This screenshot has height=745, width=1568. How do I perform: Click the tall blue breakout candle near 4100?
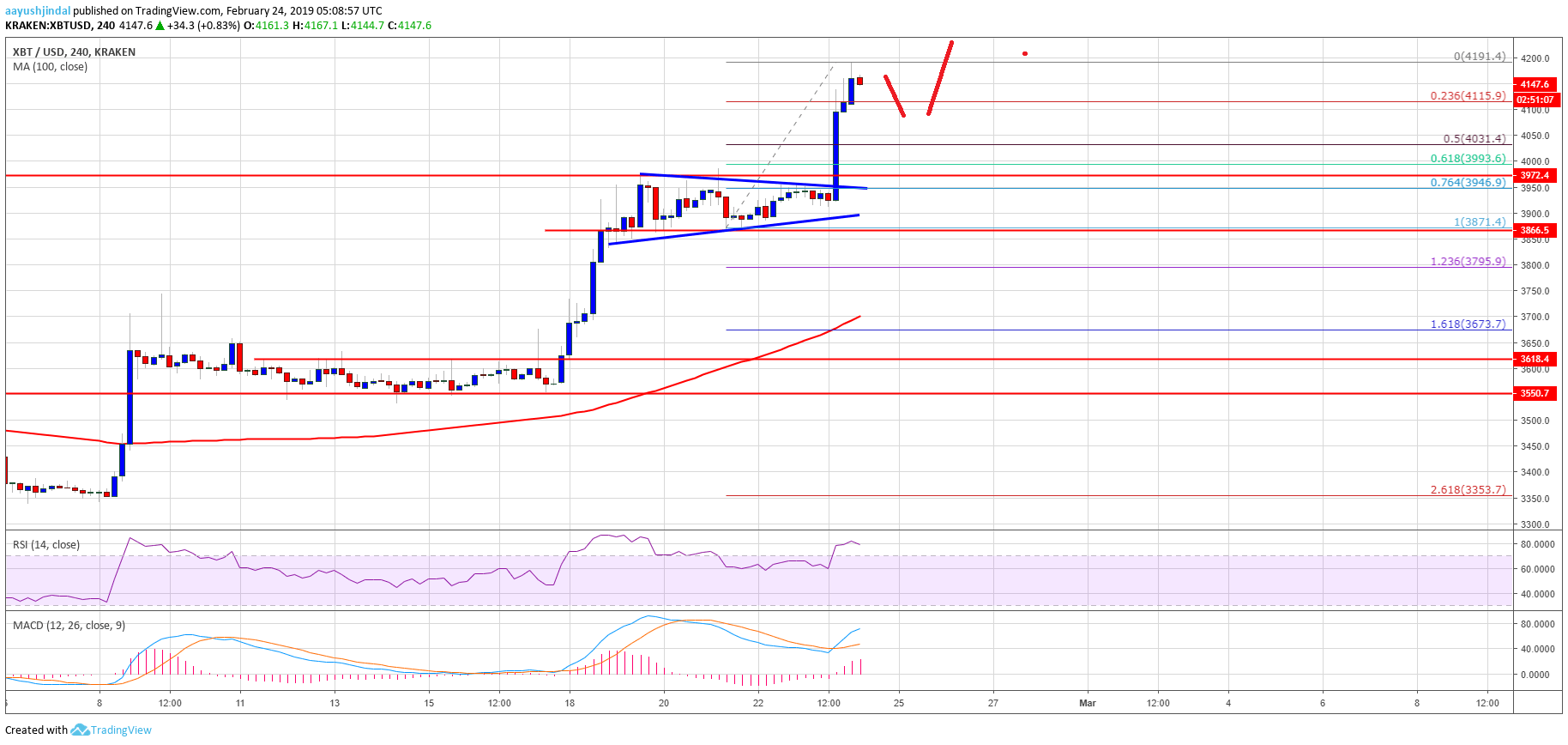point(835,155)
